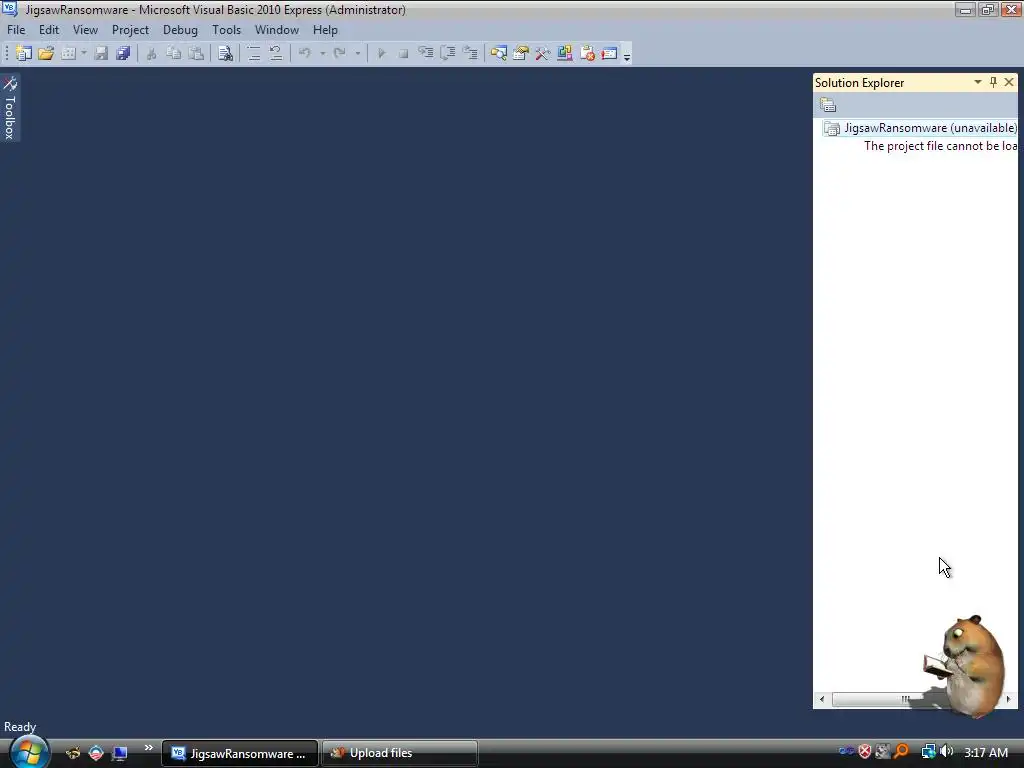1024x768 pixels.
Task: Click the New Project toolbar icon
Action: [x=24, y=54]
